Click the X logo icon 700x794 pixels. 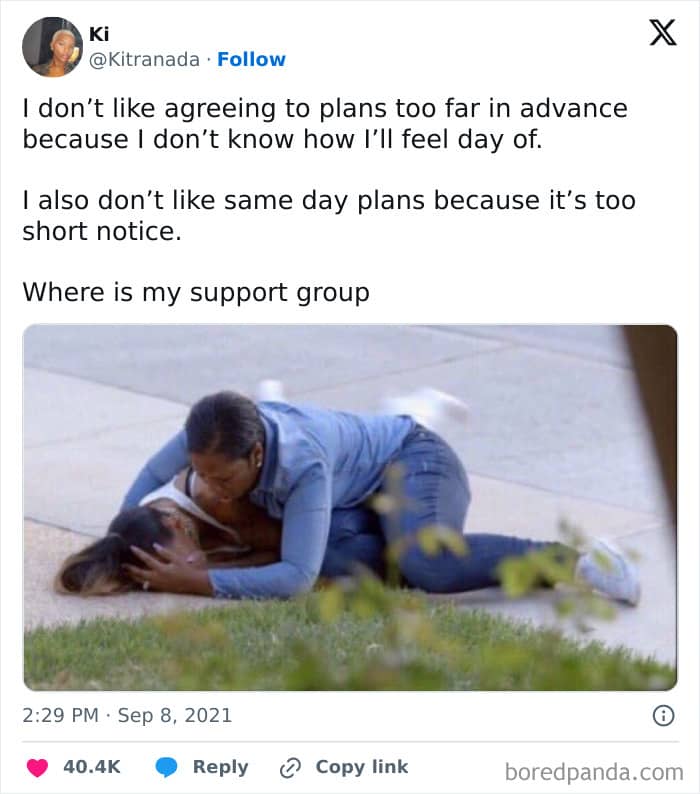coord(663,32)
